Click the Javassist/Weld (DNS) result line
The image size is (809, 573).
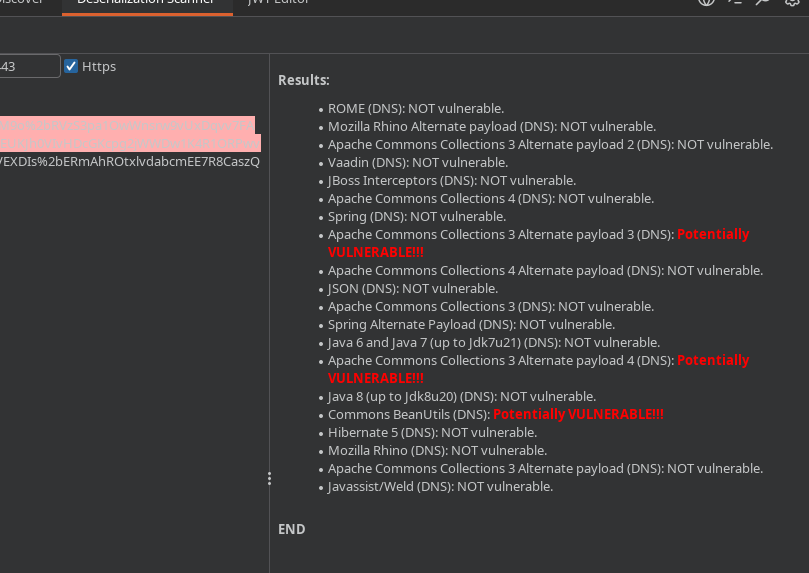coord(440,486)
